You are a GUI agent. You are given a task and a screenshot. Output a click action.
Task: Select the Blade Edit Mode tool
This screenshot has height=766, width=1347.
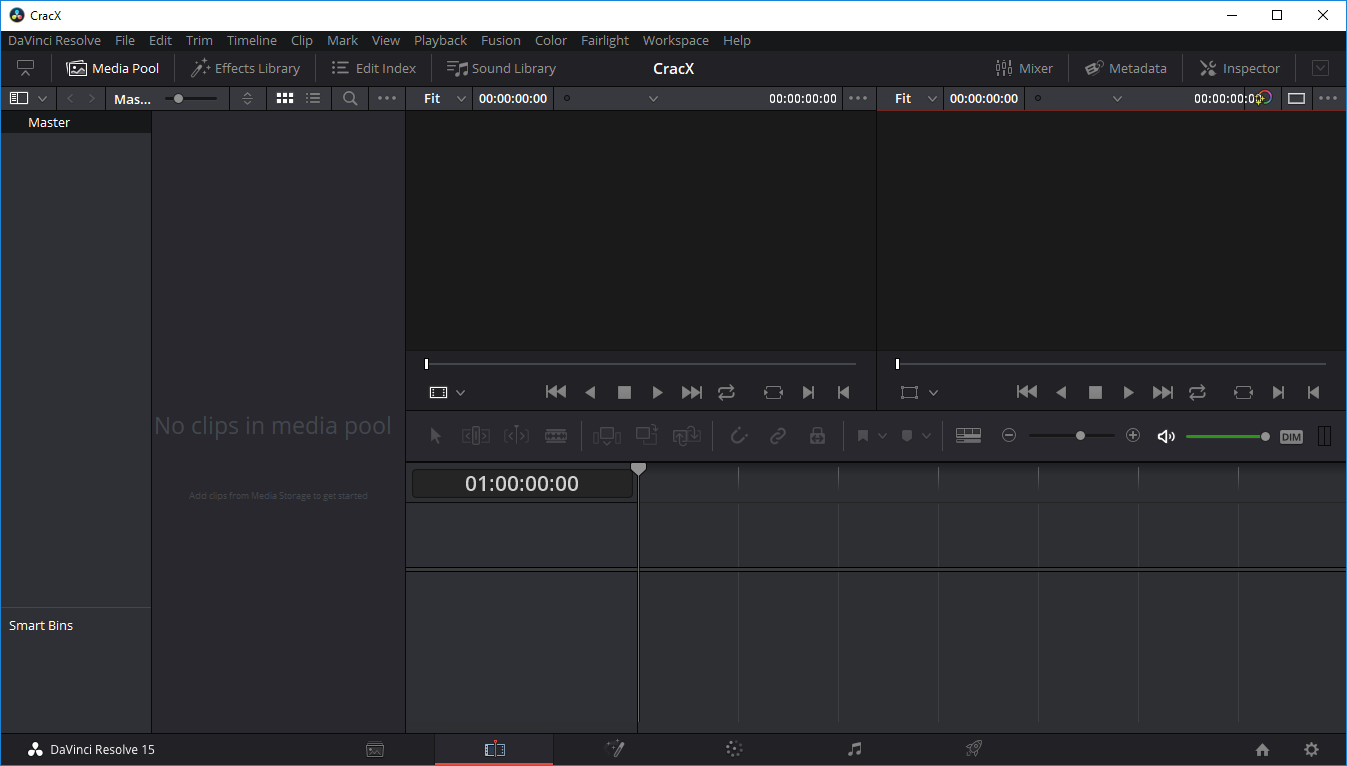click(556, 436)
